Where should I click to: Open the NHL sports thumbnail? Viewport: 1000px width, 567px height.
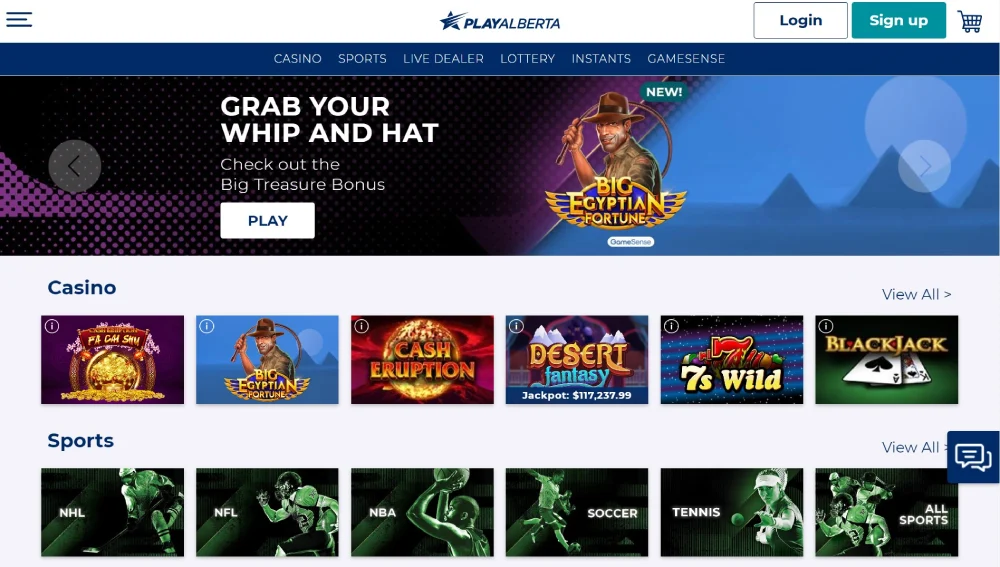coord(112,512)
